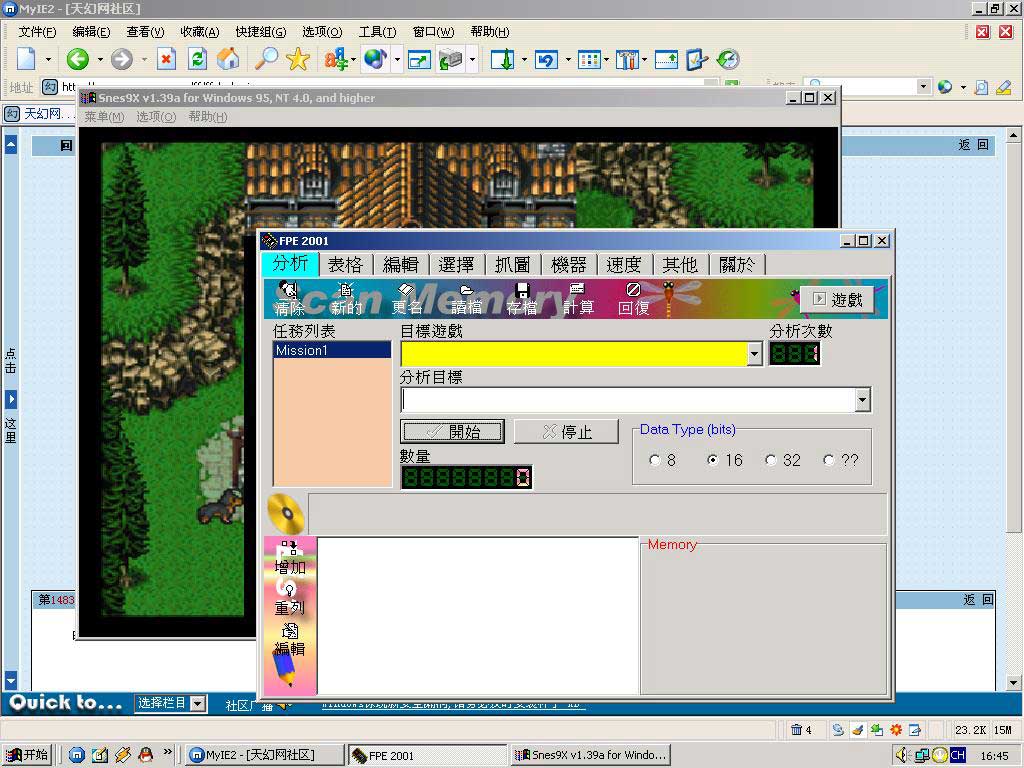Click the recycle bin icon in MyIE2 status bar

(x=796, y=729)
